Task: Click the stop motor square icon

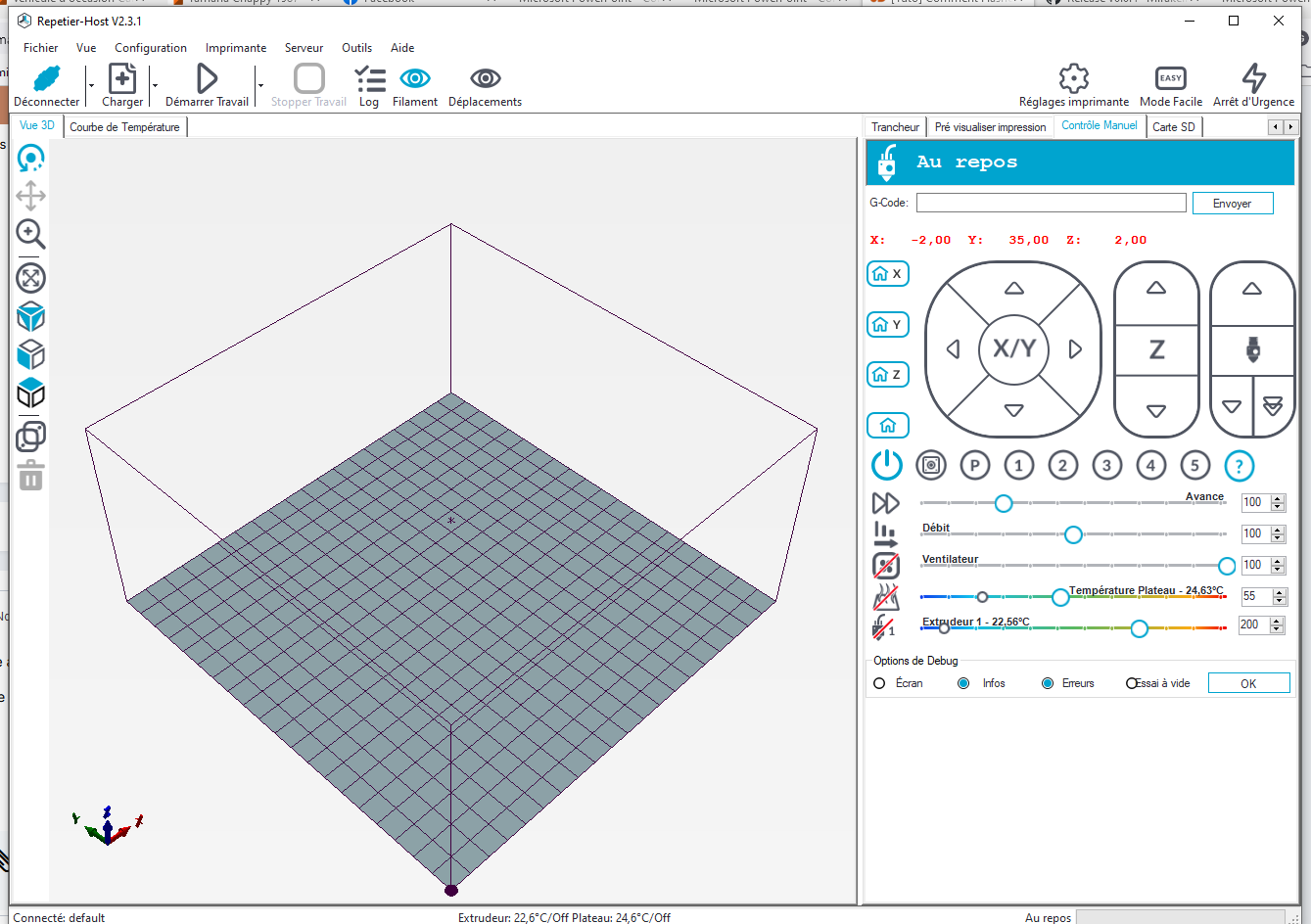Action: [x=931, y=466]
